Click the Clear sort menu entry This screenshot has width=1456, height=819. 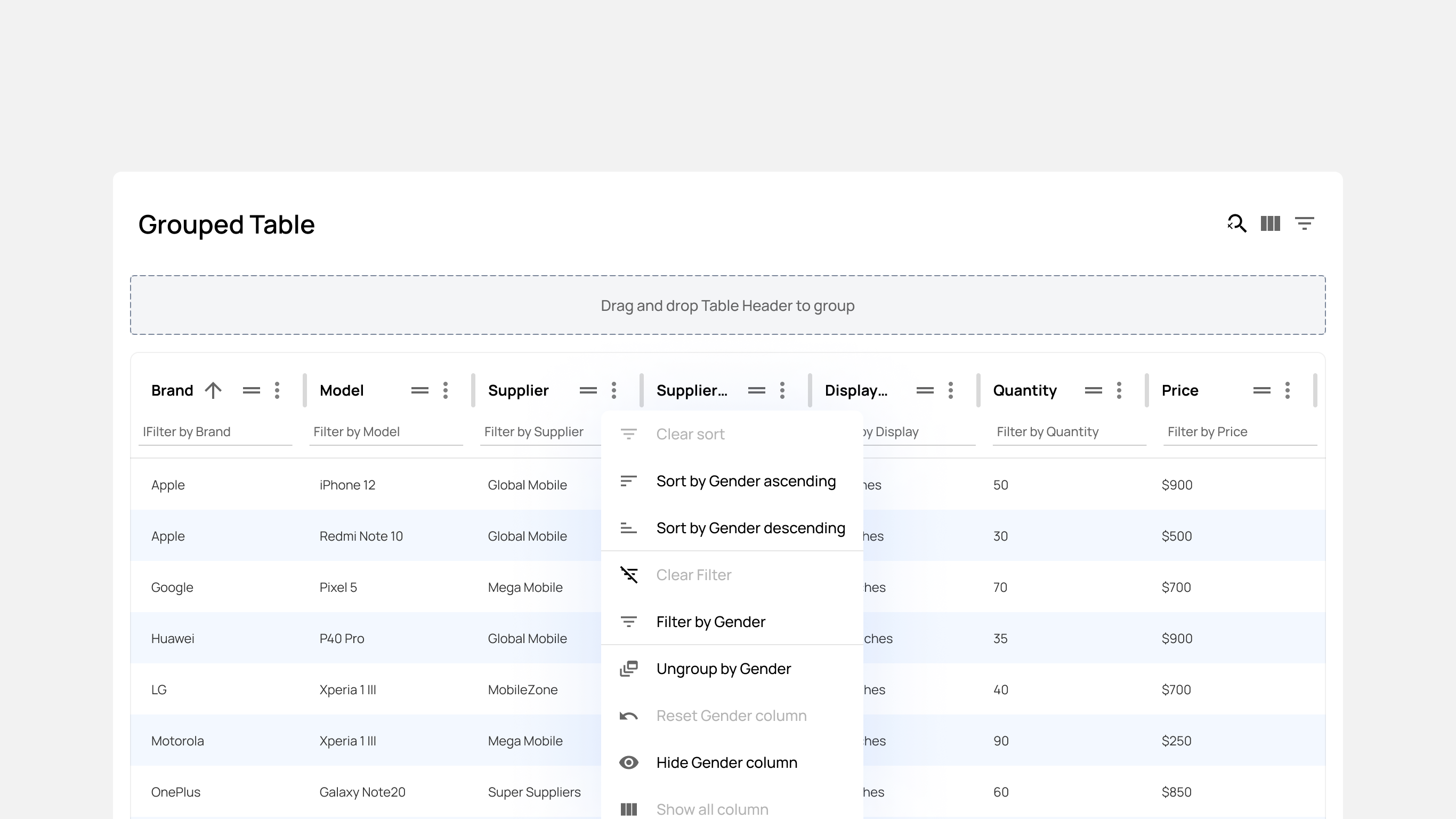coord(732,434)
